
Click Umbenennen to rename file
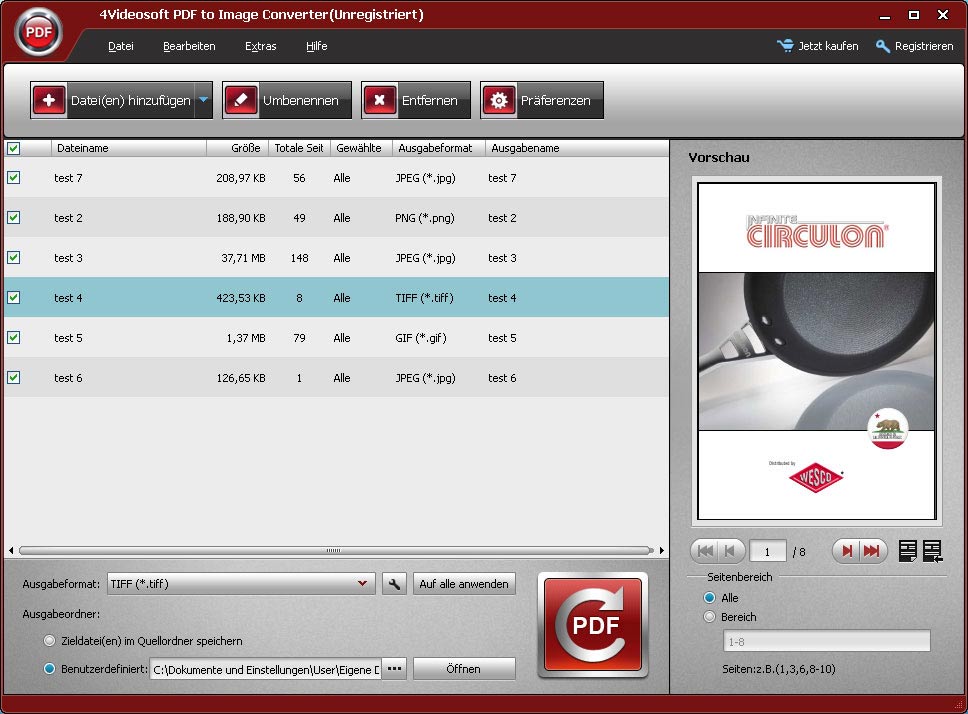pyautogui.click(x=287, y=100)
